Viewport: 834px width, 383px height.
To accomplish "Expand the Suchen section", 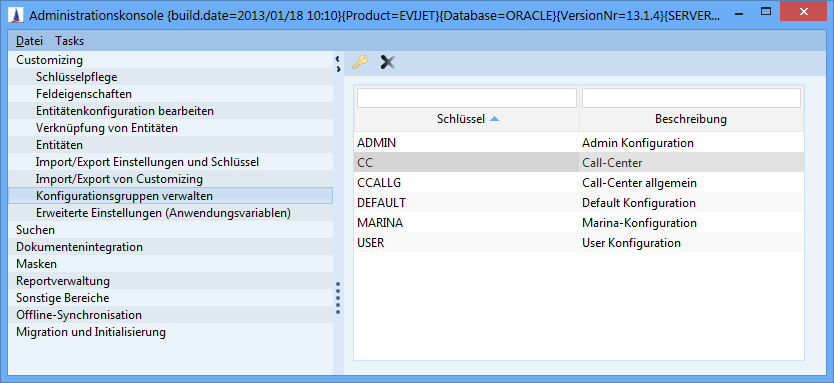I will pos(171,230).
